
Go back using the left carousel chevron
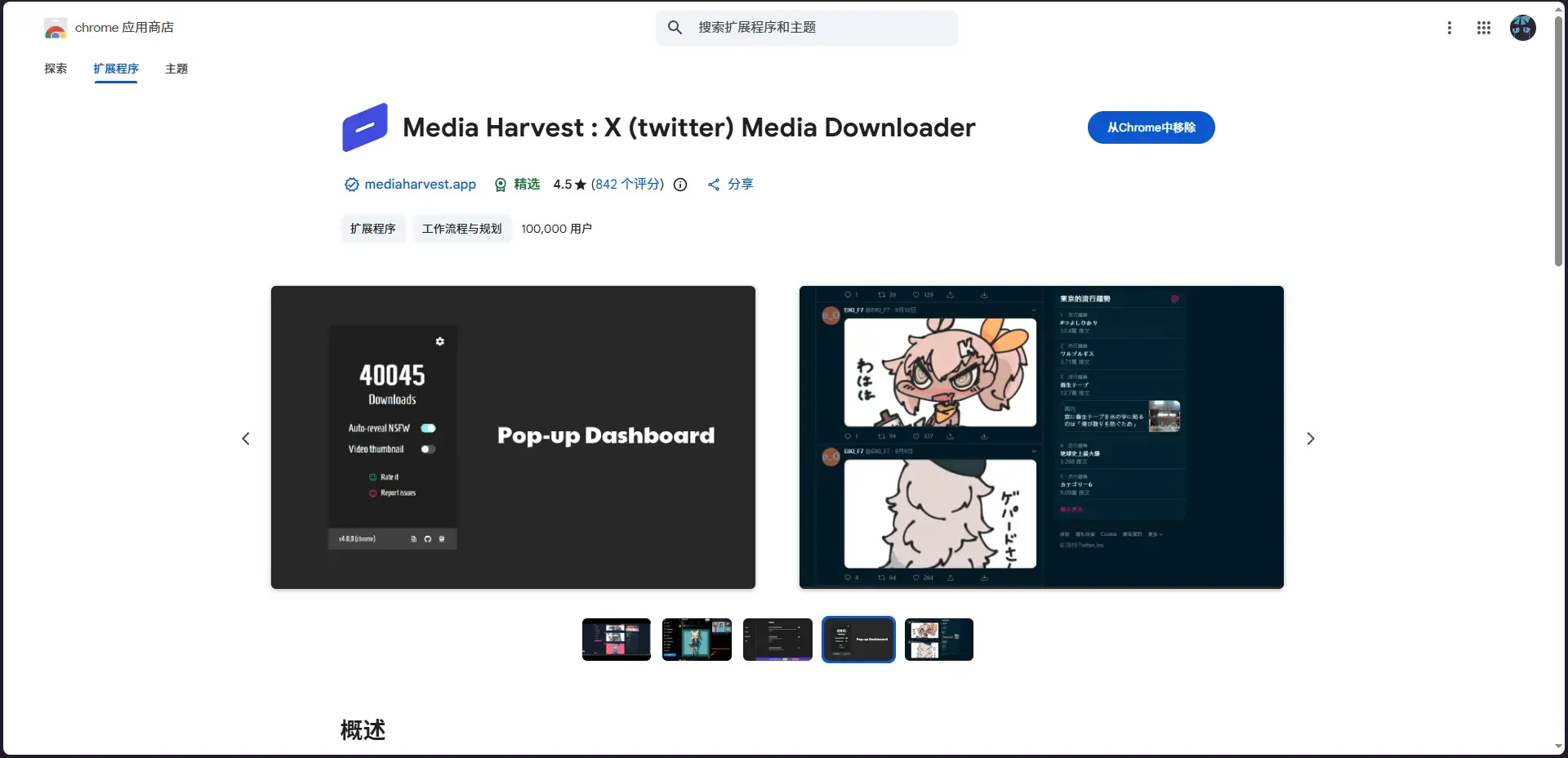pos(246,439)
